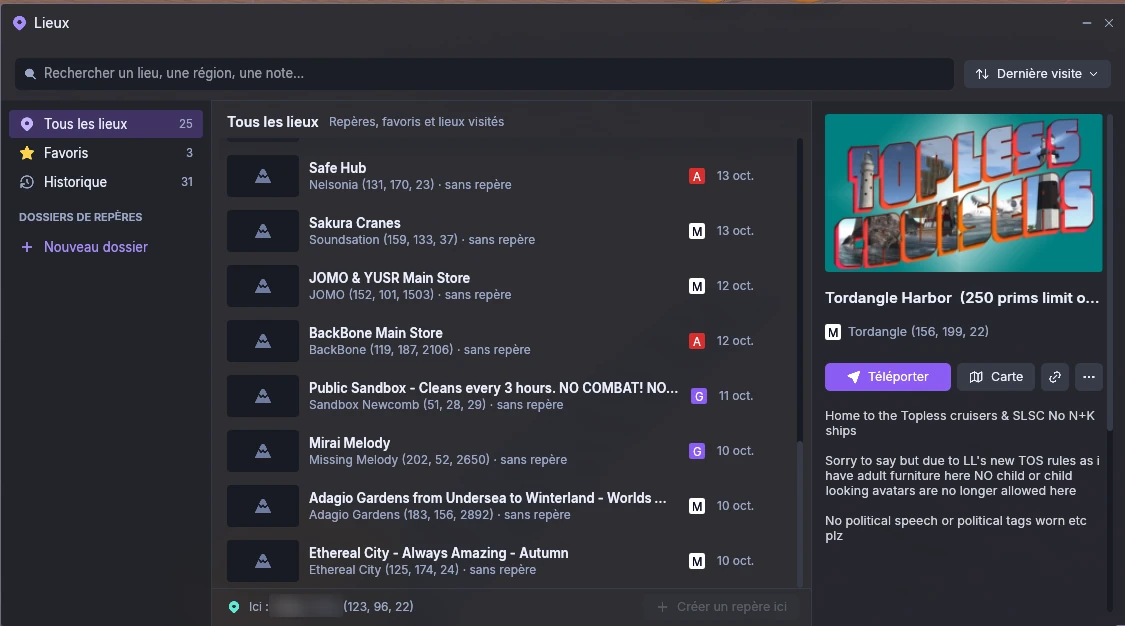Focus the Rechercher un lieu search field
Image resolution: width=1125 pixels, height=626 pixels.
coord(484,74)
